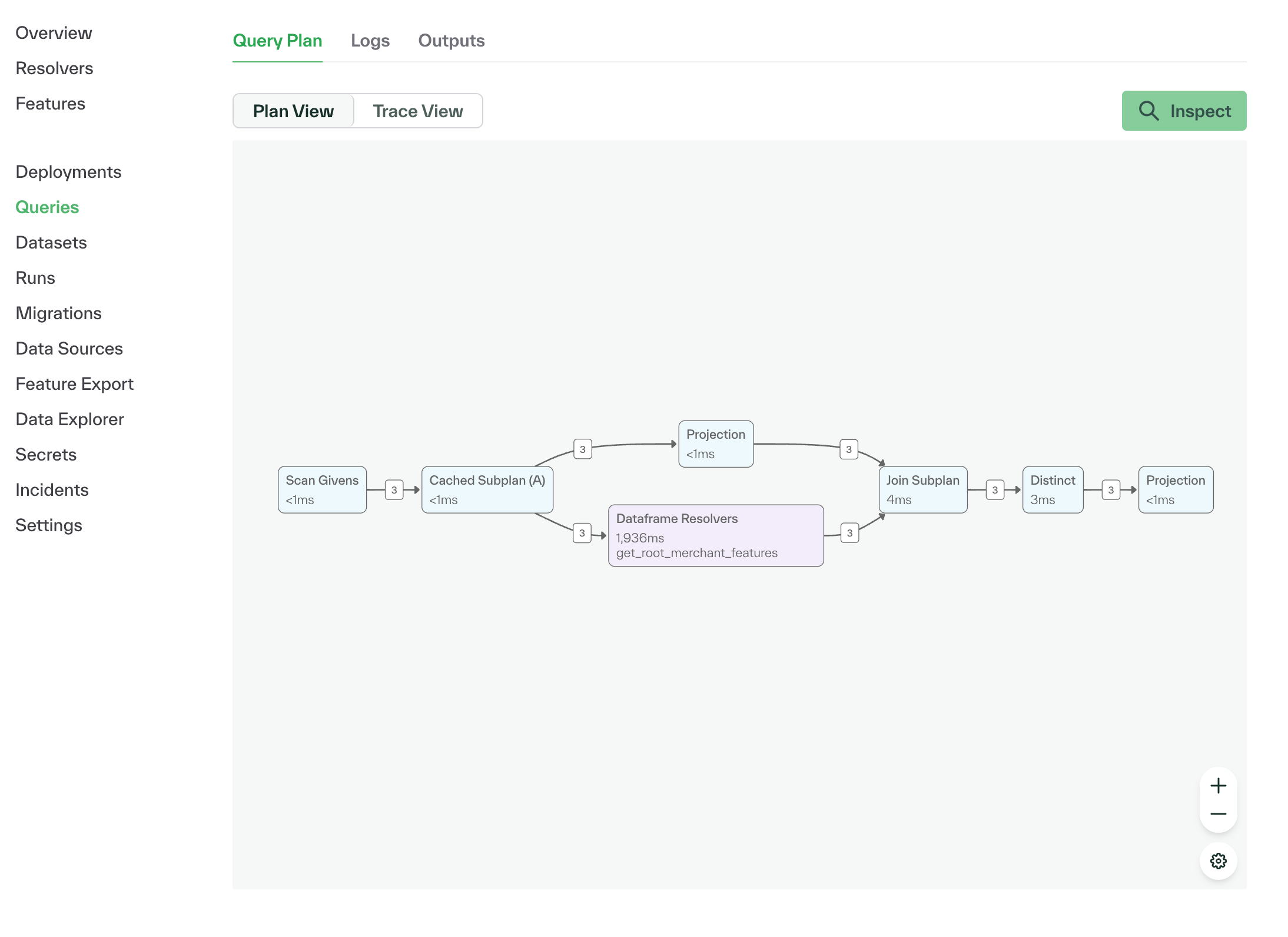The width and height of the screenshot is (1288, 937).
Task: Open the settings gear icon
Action: coord(1218,861)
